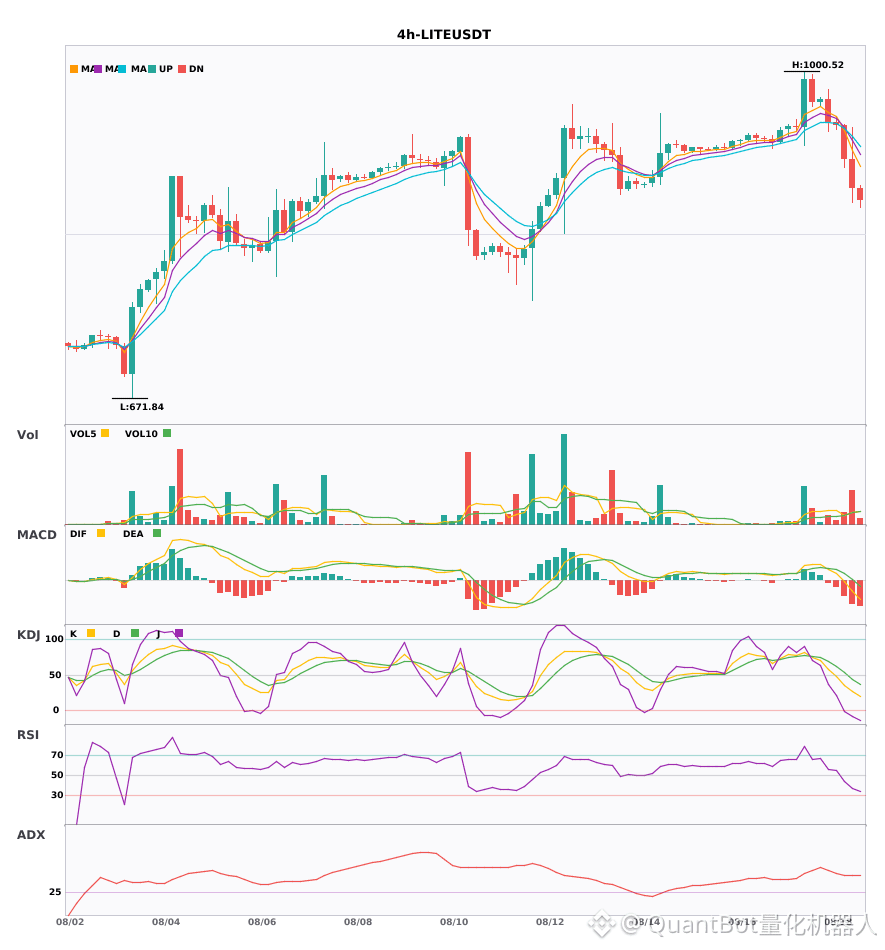Click the red DN legend swatch
The height and width of the screenshot is (950, 885).
click(182, 69)
